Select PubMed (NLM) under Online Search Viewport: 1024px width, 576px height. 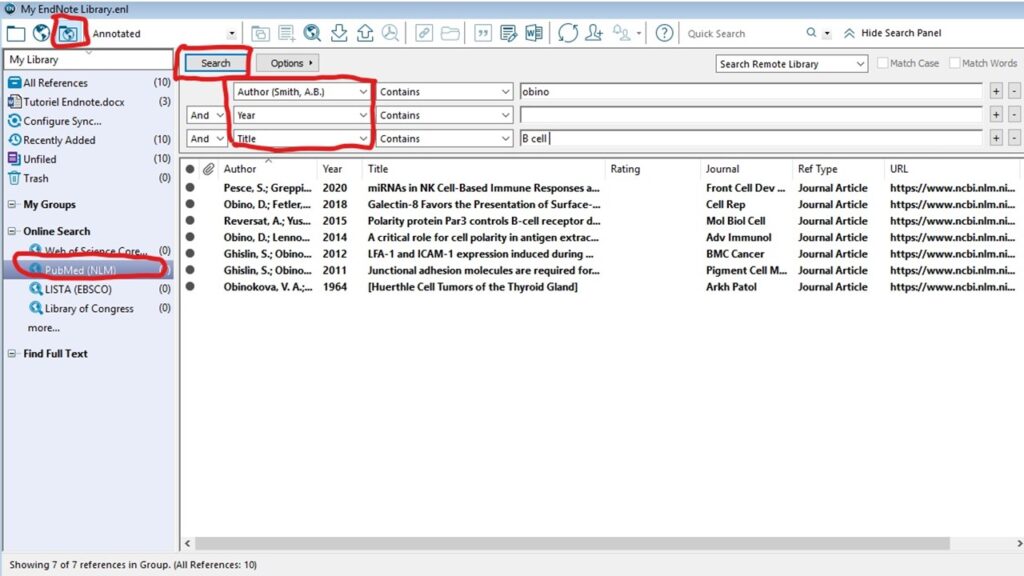pos(81,270)
